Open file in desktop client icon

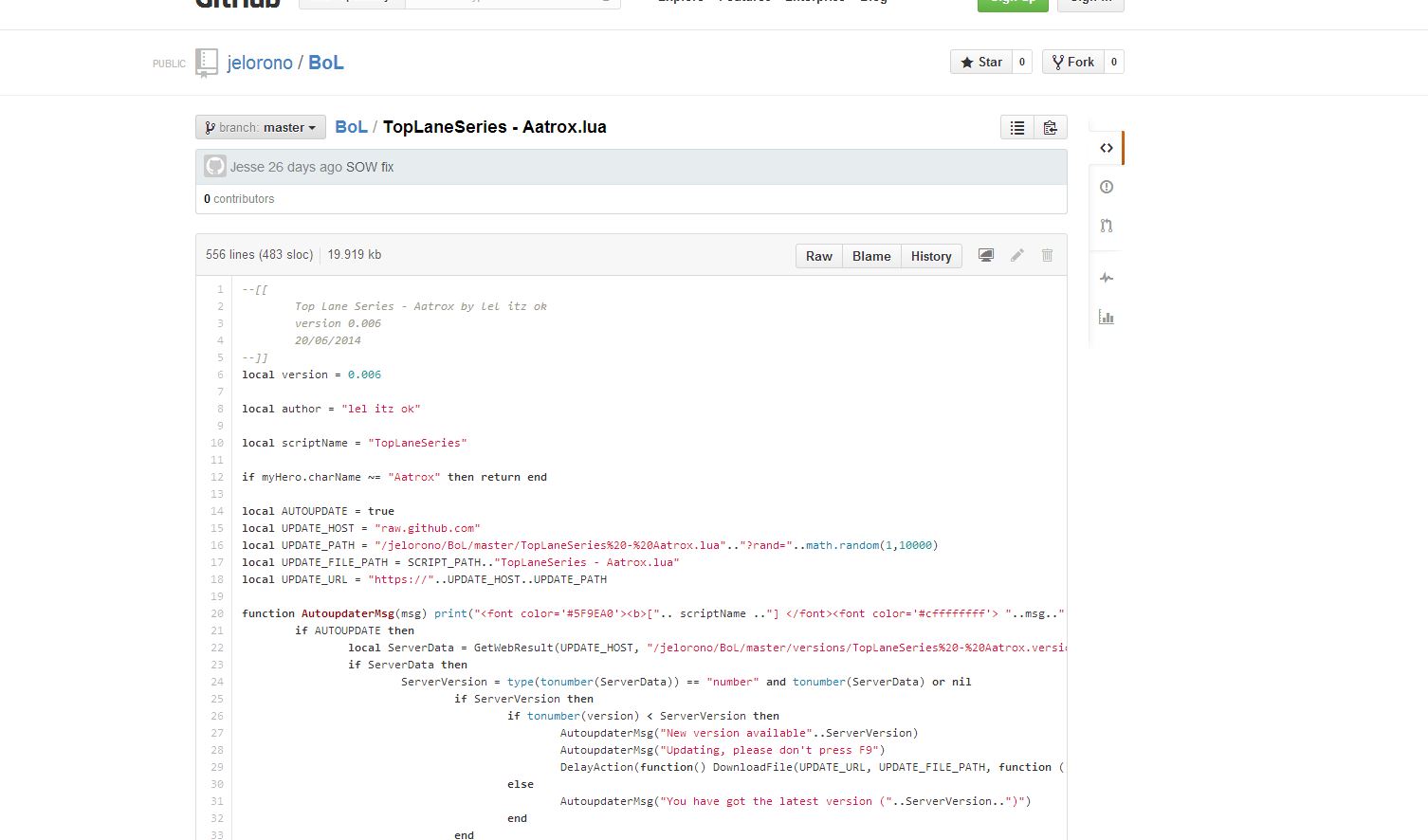986,255
